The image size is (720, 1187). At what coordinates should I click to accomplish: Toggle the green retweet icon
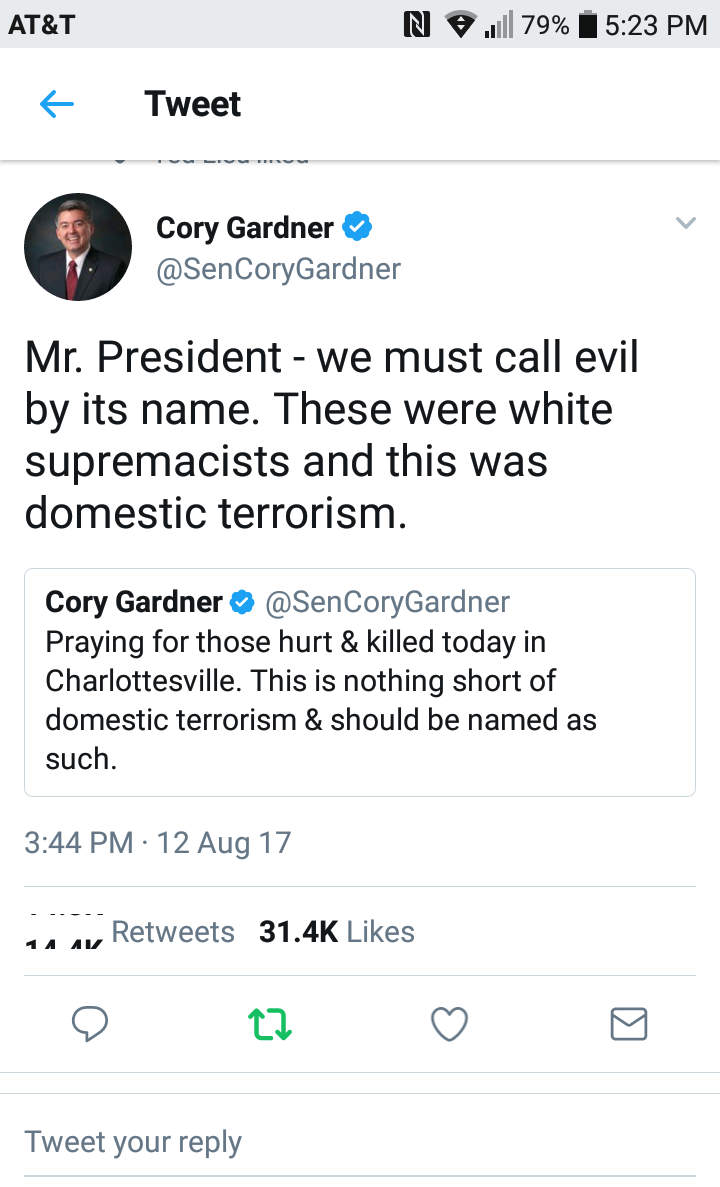point(270,1023)
